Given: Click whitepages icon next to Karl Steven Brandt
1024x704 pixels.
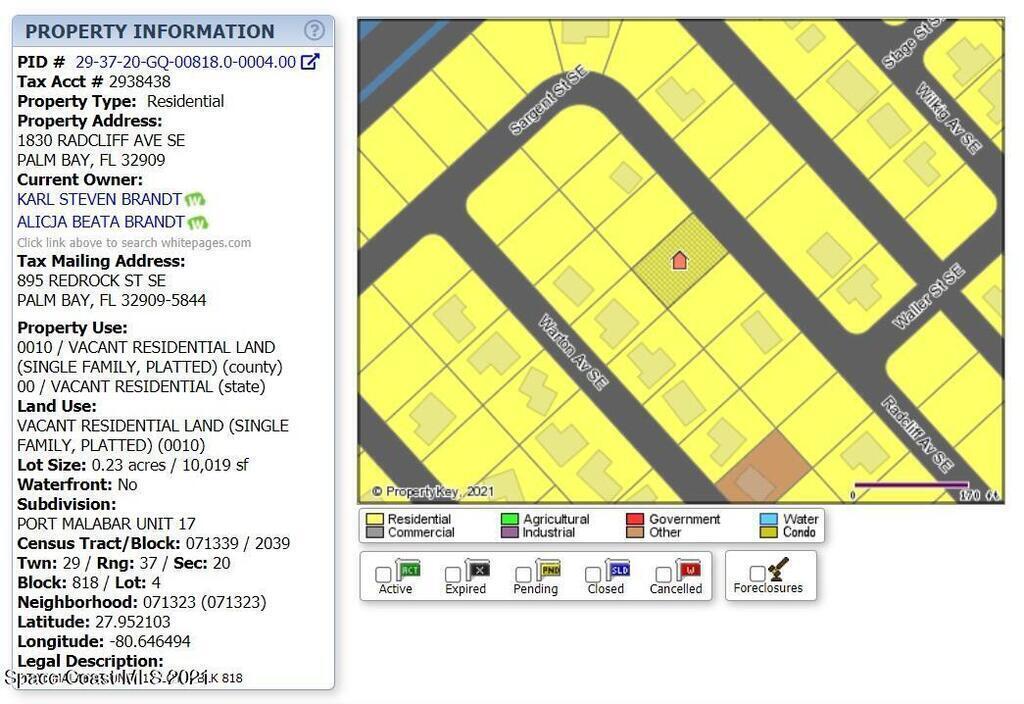Looking at the screenshot, I should click(195, 200).
